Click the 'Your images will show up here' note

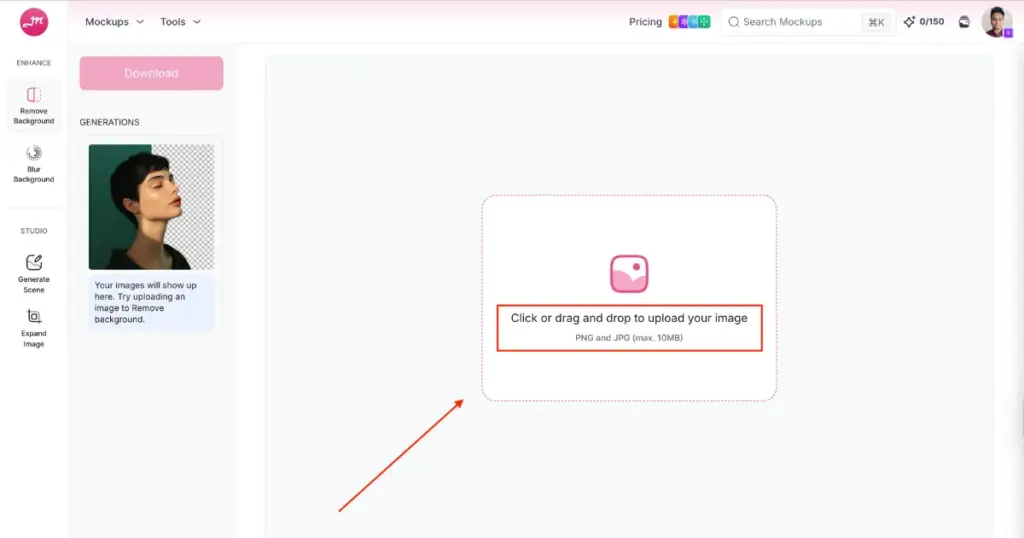click(151, 302)
